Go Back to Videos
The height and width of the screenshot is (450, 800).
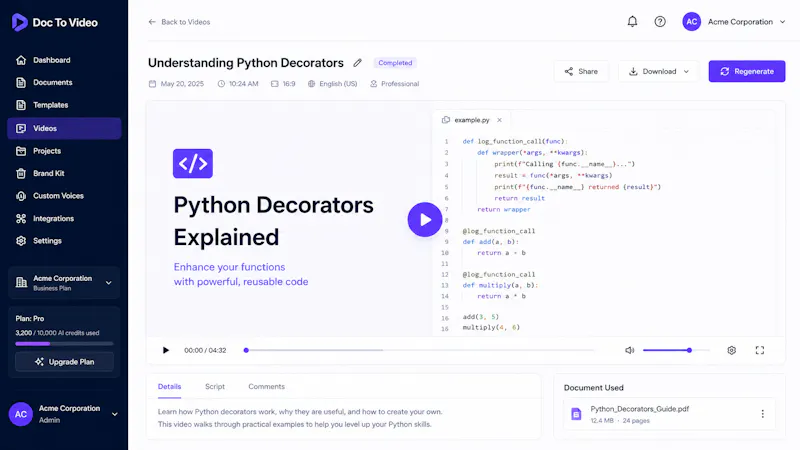(x=179, y=22)
